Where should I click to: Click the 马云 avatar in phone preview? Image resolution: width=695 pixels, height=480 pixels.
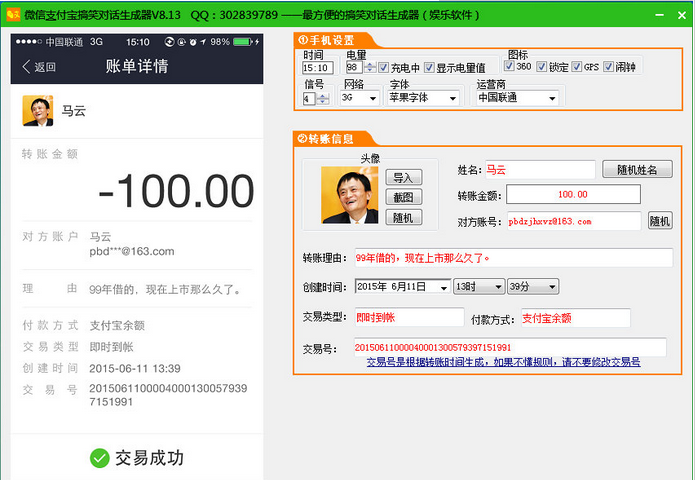click(x=38, y=111)
